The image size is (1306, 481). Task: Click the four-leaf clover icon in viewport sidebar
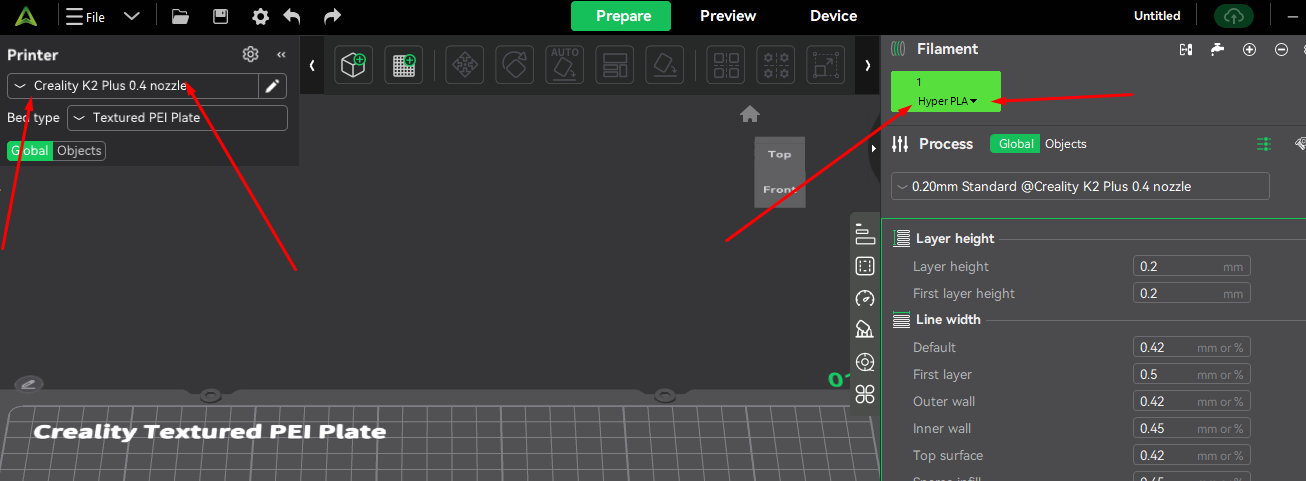coord(865,393)
